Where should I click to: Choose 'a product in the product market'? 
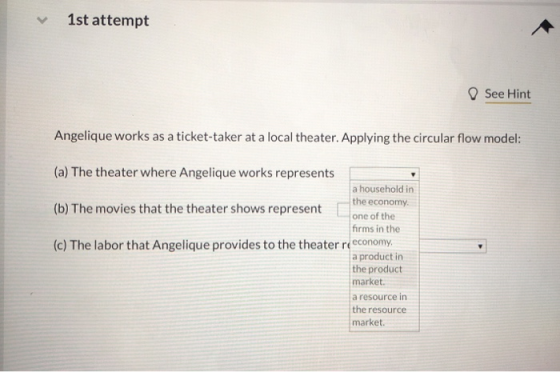point(384,269)
